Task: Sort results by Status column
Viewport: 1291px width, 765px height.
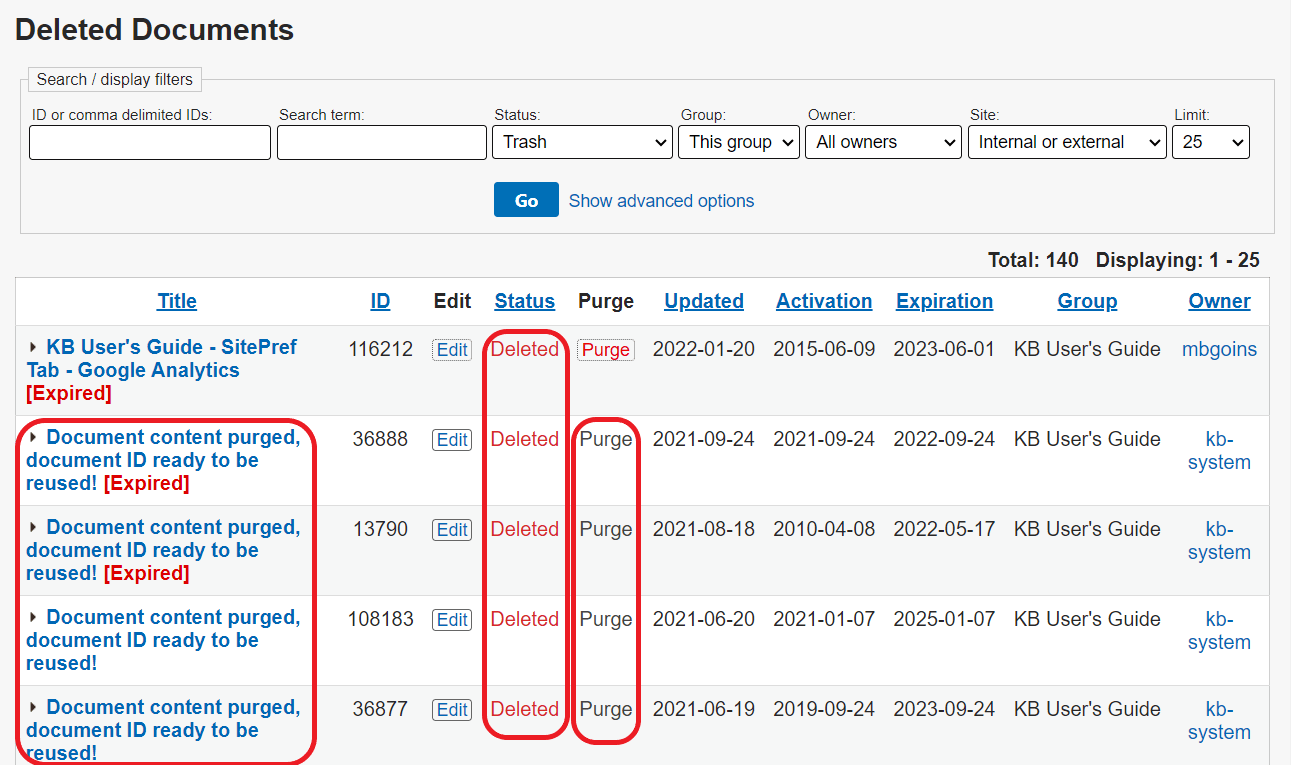Action: click(x=524, y=300)
